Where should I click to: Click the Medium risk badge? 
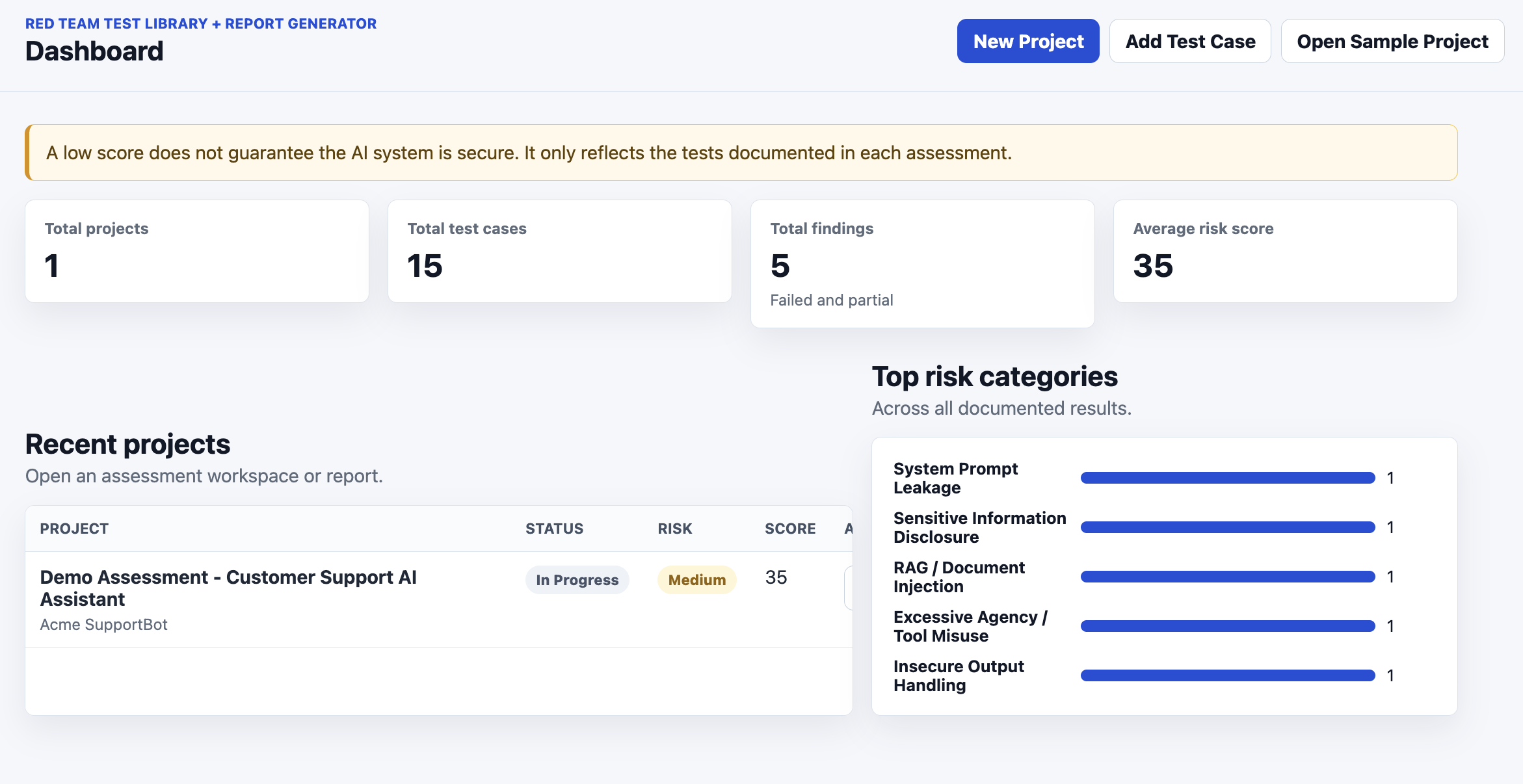tap(696, 580)
